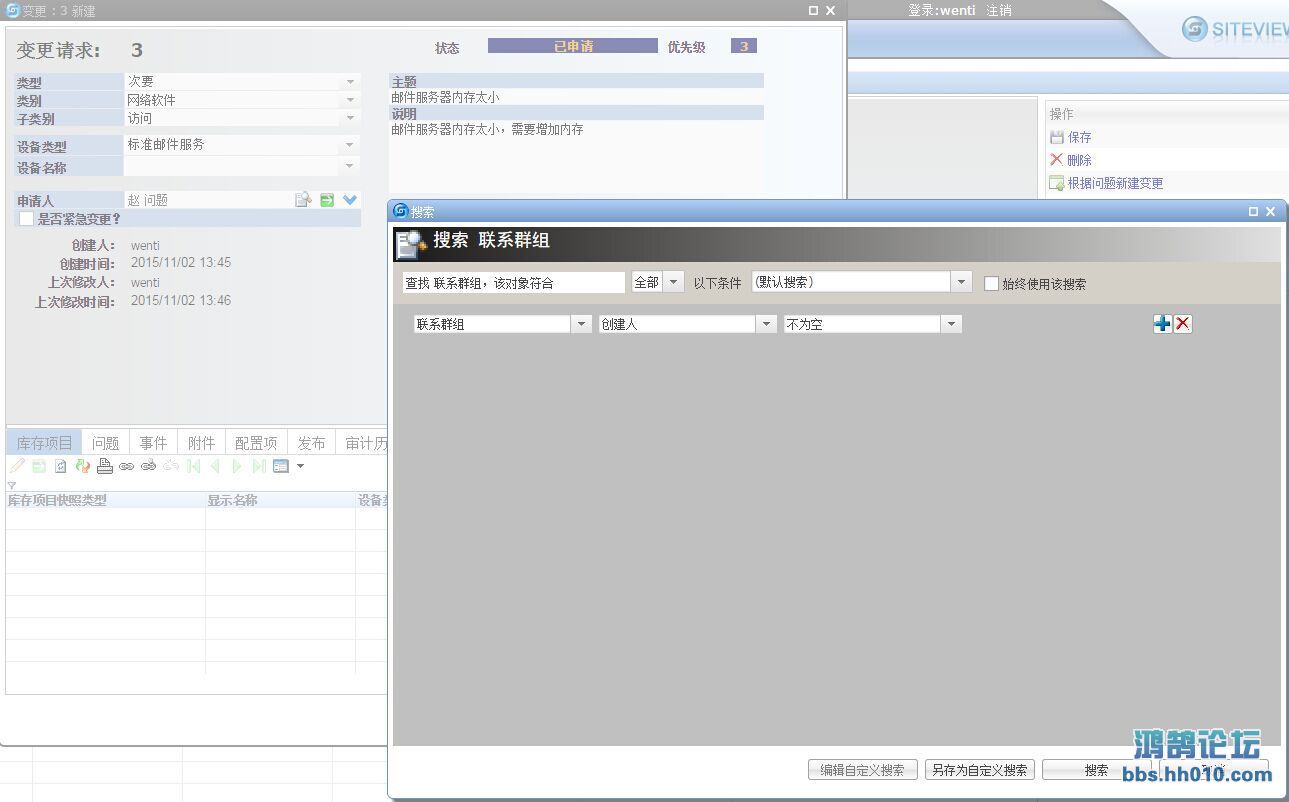Expand the 联系群组 dropdown in the condition row
This screenshot has width=1289, height=802.
tap(581, 324)
